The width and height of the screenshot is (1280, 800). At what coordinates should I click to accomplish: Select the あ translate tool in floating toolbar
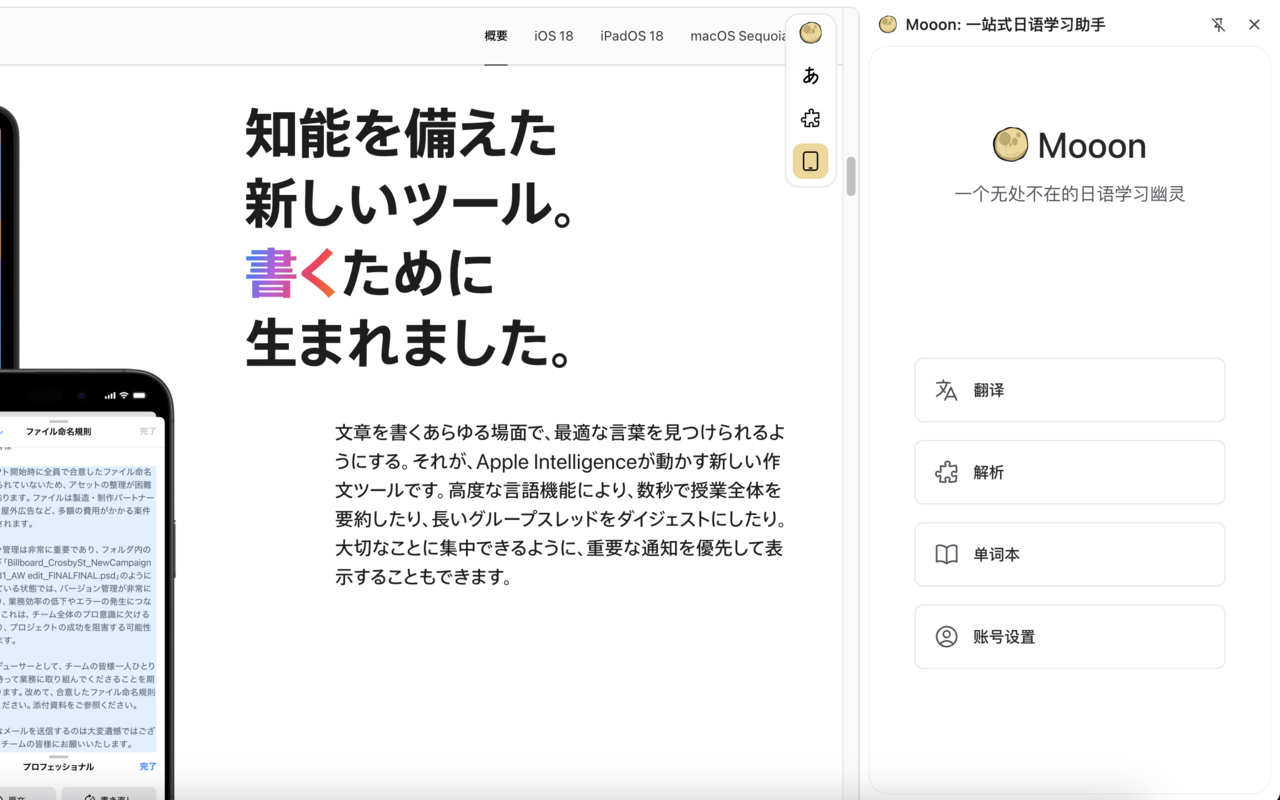(x=811, y=75)
